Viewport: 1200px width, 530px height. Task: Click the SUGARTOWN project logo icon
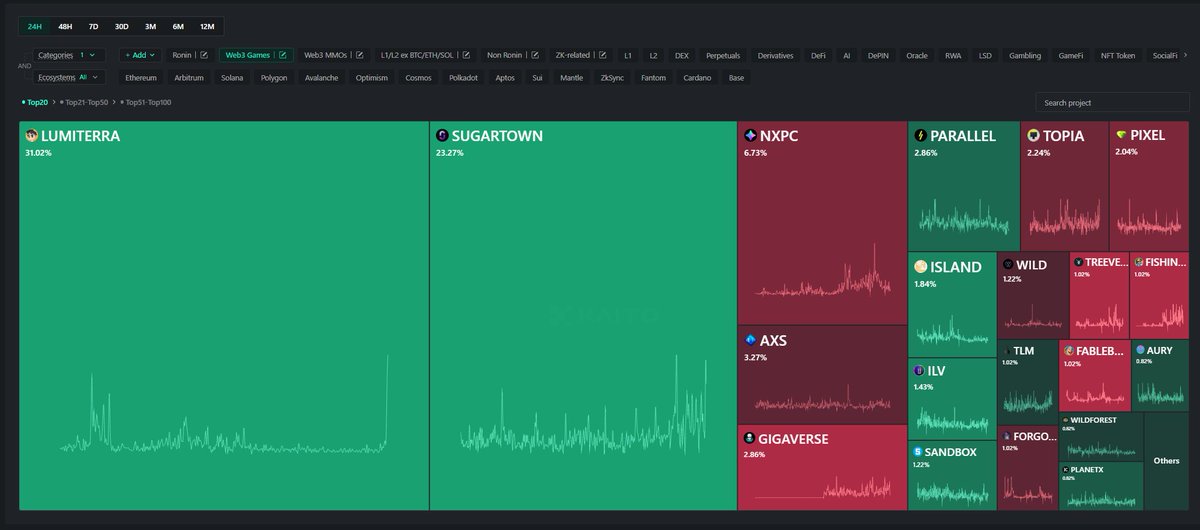(442, 136)
